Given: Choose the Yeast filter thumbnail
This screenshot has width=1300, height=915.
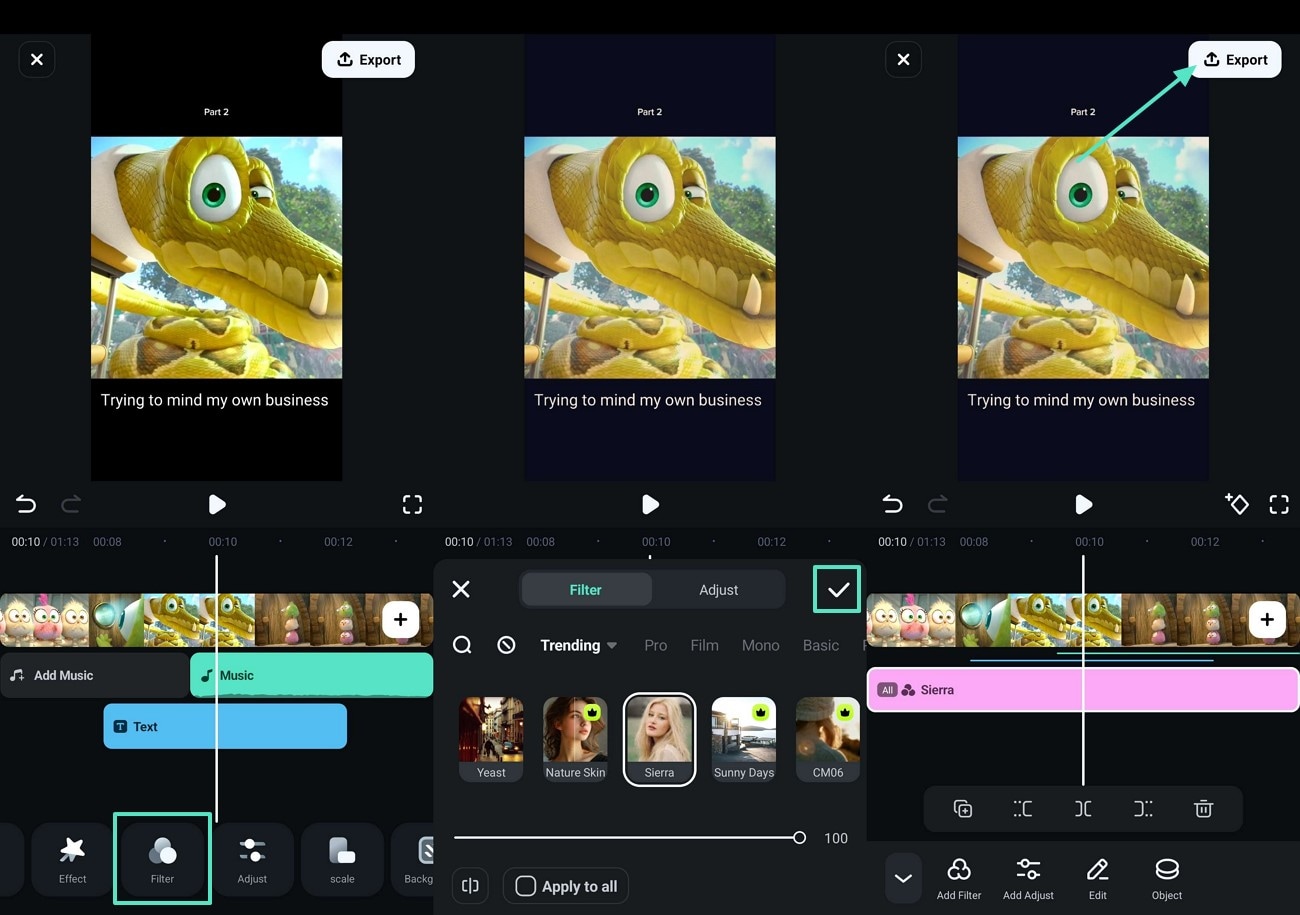Looking at the screenshot, I should [491, 739].
